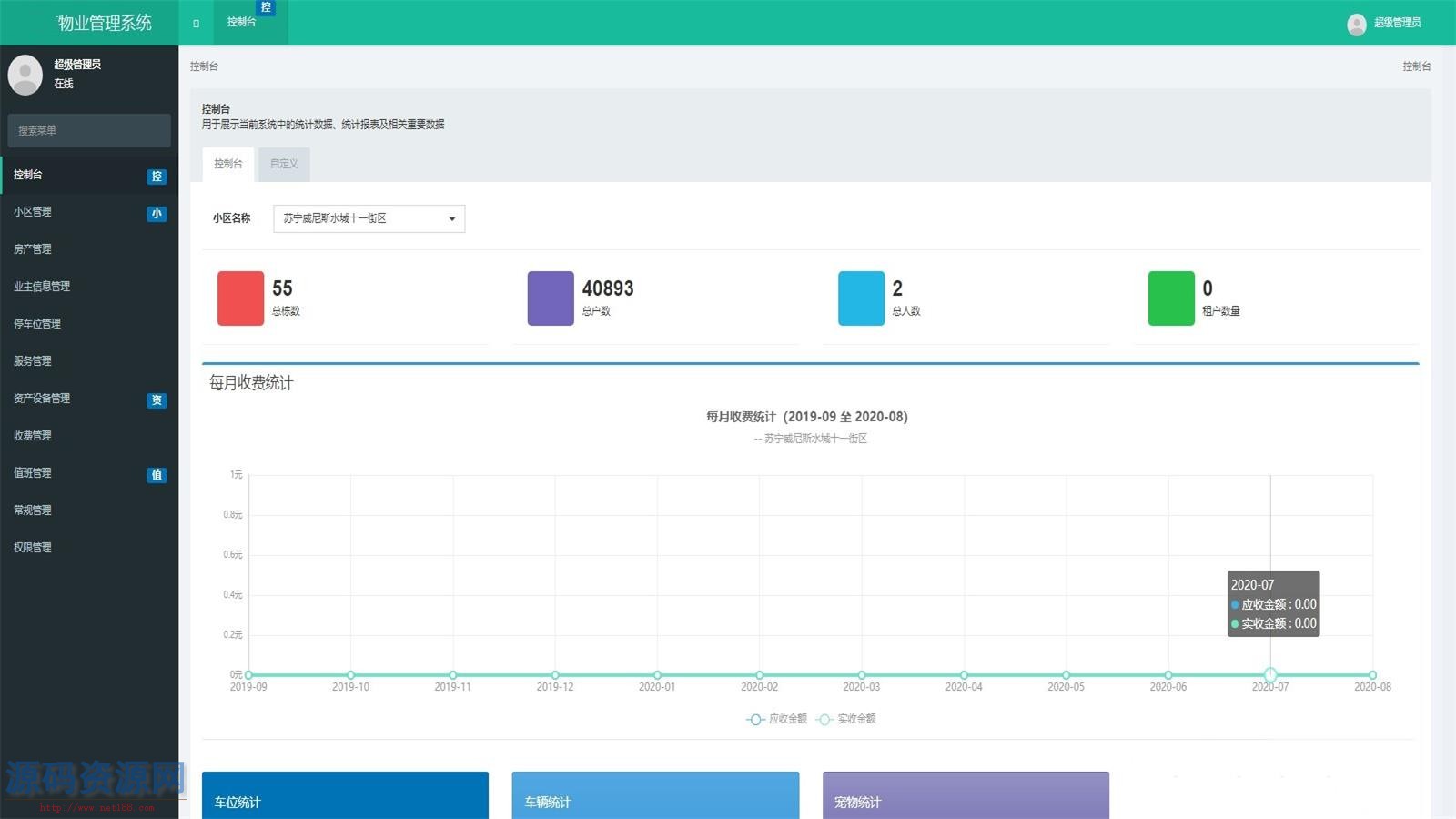Toggle the 实收金额 legend series
1456x819 pixels.
tap(846, 719)
